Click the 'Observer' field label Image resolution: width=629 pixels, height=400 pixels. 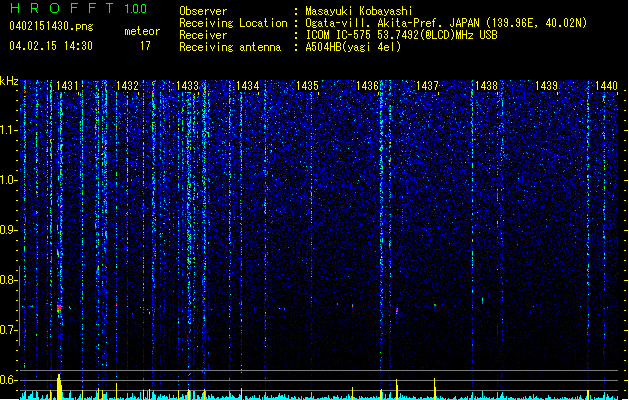203,11
